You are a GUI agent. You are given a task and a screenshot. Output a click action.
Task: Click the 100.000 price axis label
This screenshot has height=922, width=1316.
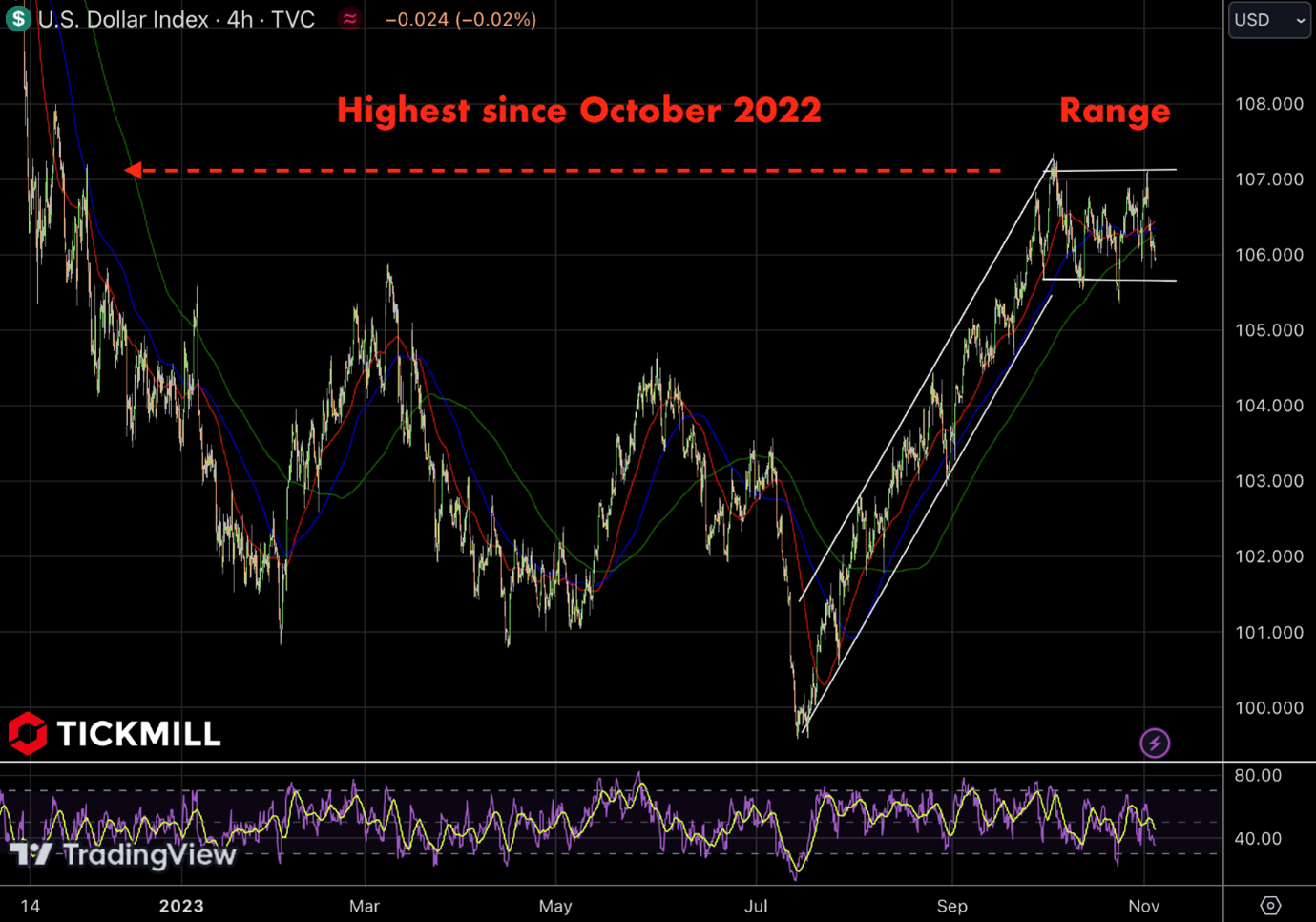coord(1268,708)
